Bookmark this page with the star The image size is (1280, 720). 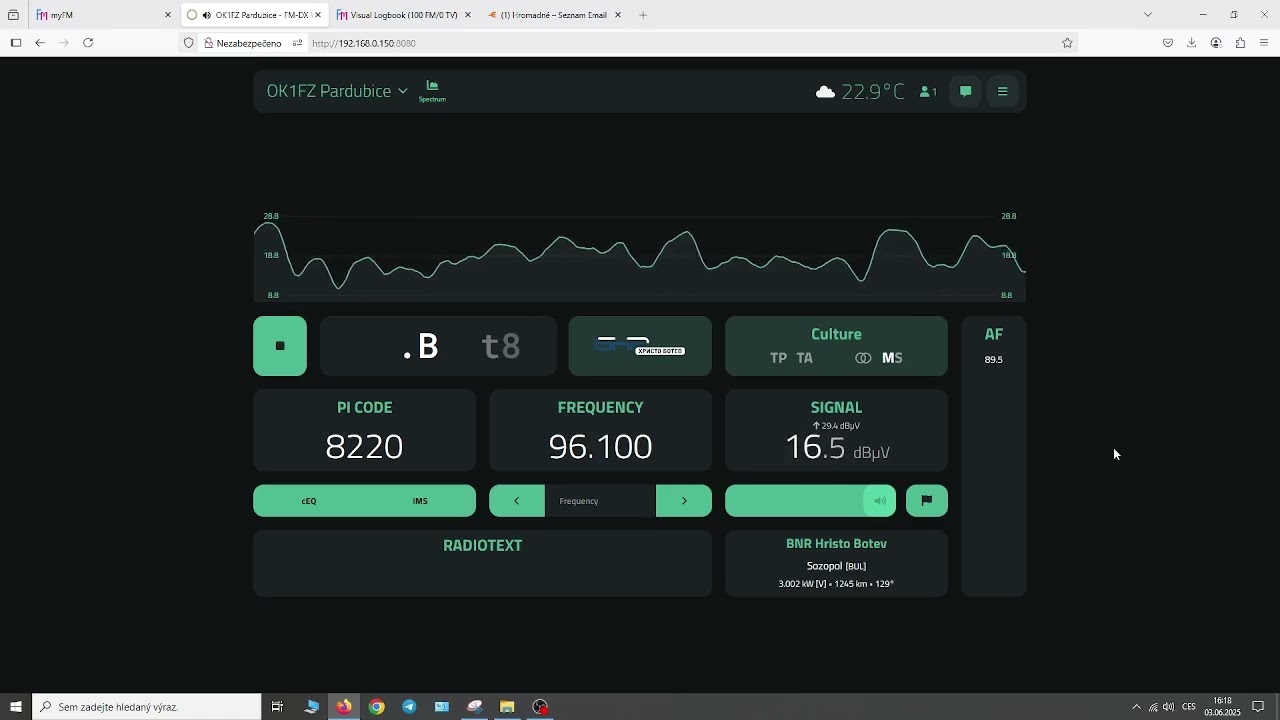pos(1067,43)
